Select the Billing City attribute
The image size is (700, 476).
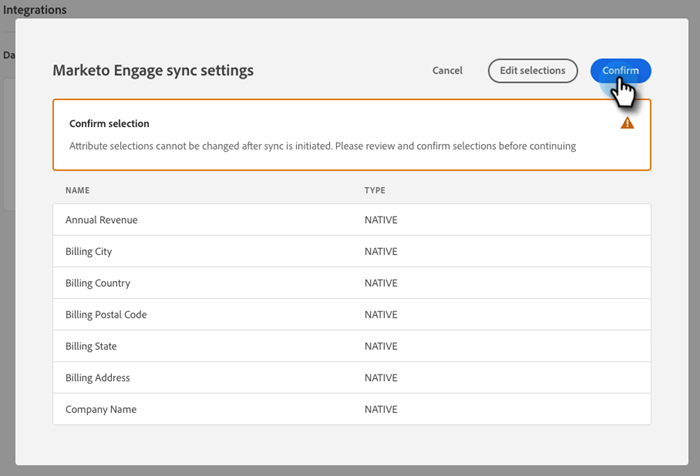pyautogui.click(x=89, y=252)
